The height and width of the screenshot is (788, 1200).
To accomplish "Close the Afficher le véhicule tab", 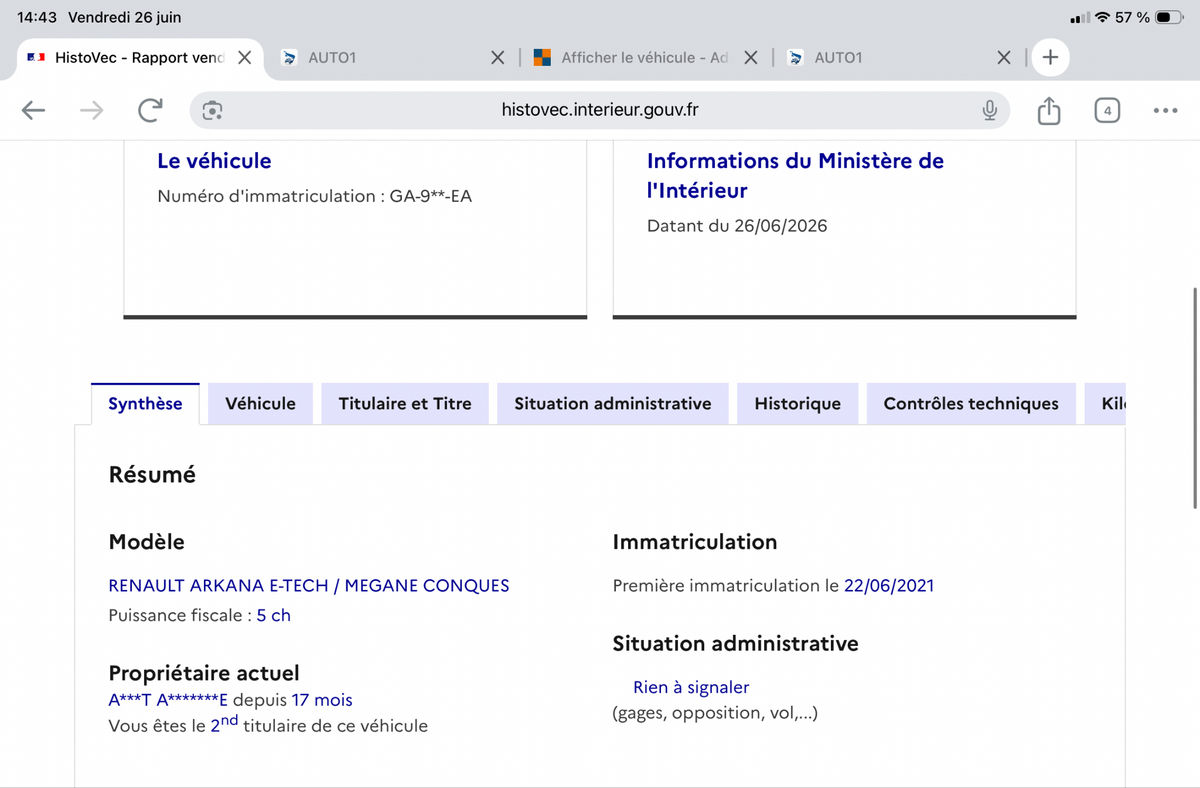I will click(751, 58).
